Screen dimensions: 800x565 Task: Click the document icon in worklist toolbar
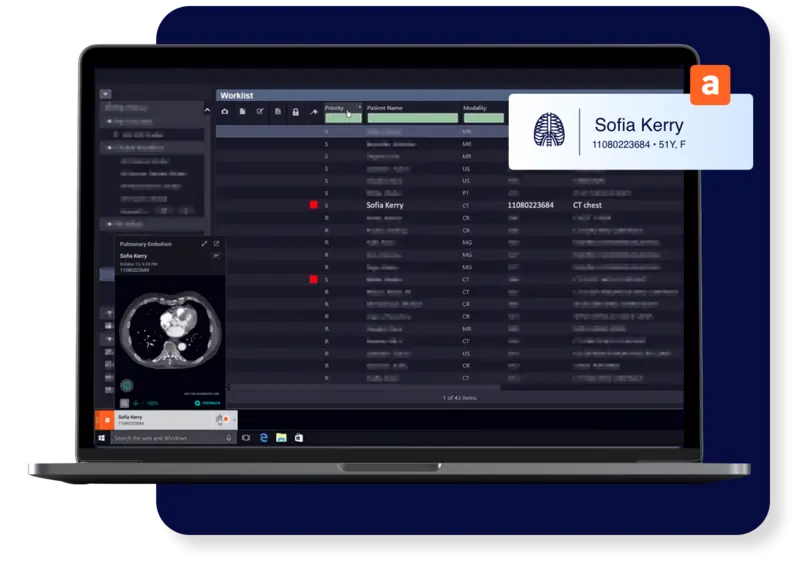[x=243, y=111]
